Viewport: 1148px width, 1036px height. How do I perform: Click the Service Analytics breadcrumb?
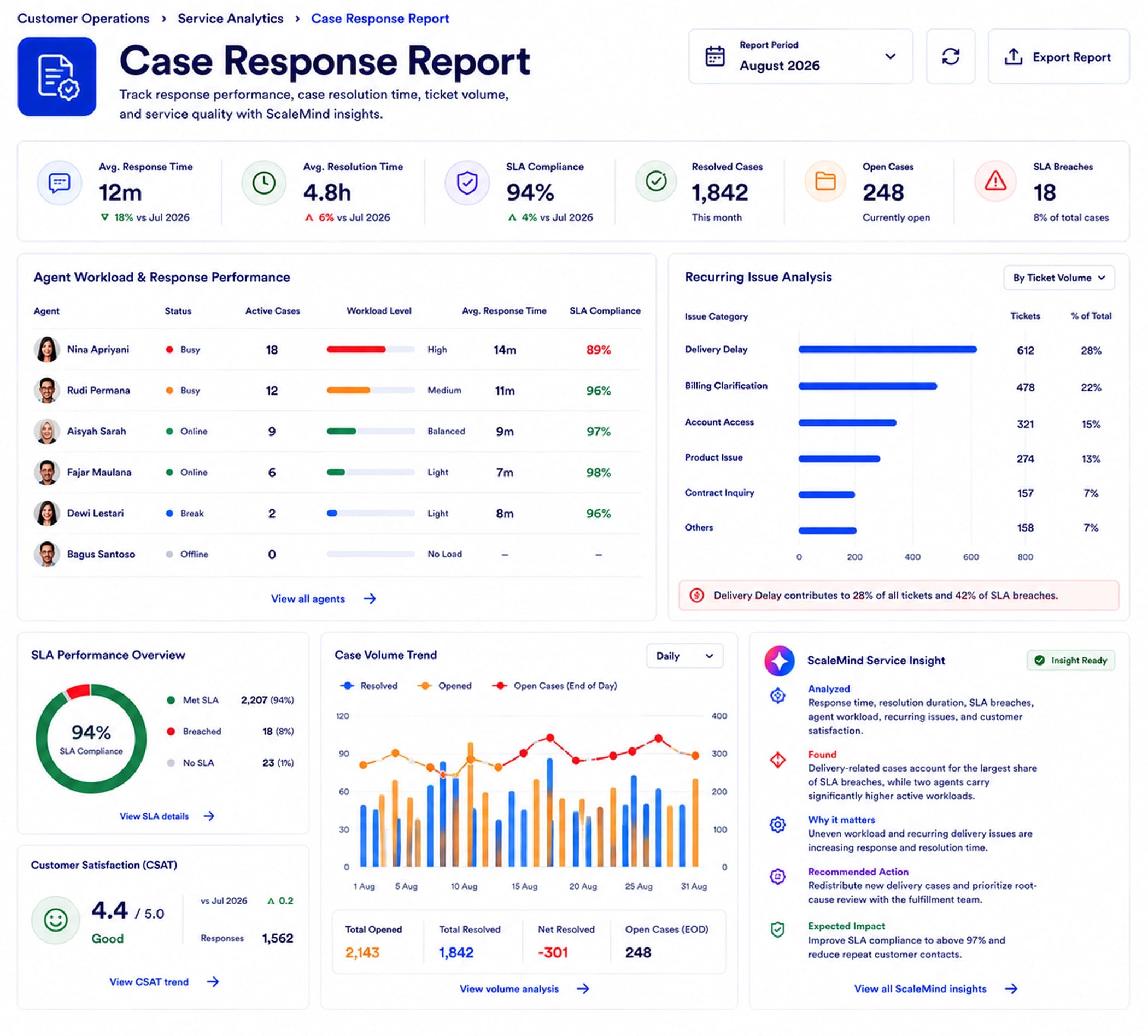coord(230,18)
